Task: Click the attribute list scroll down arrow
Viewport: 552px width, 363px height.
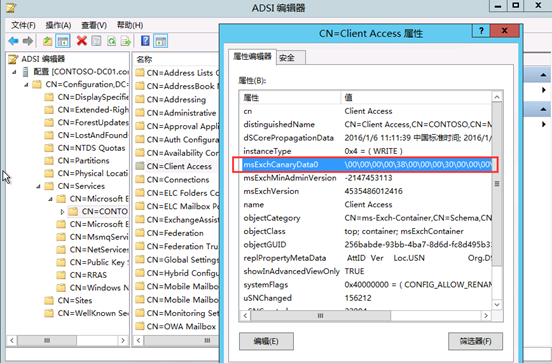Action: coord(497,305)
